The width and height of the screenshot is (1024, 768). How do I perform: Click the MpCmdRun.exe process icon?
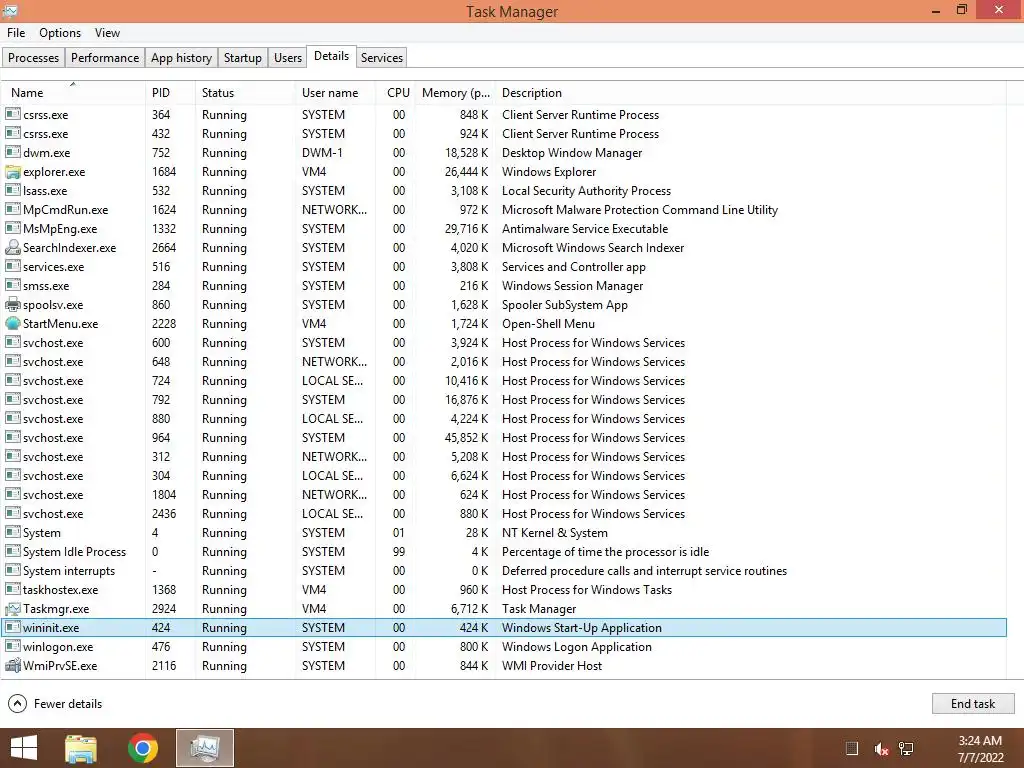pyautogui.click(x=12, y=210)
